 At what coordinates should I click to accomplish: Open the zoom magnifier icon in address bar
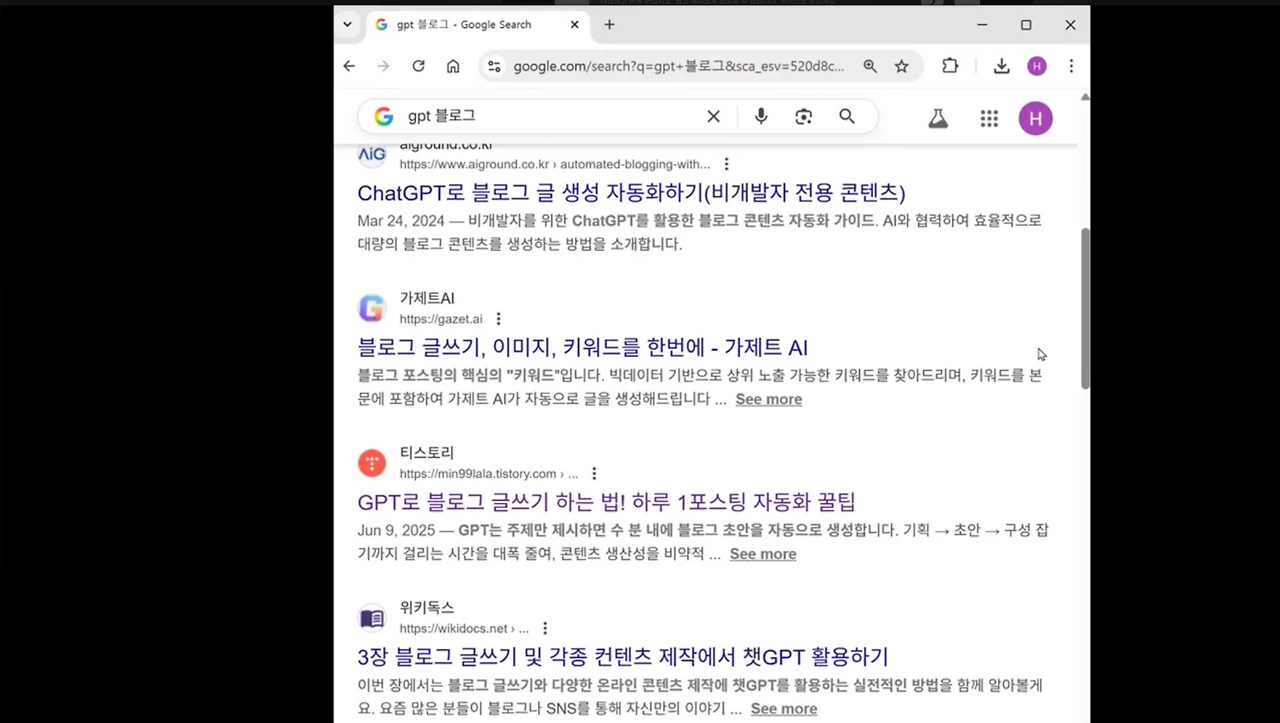point(870,66)
